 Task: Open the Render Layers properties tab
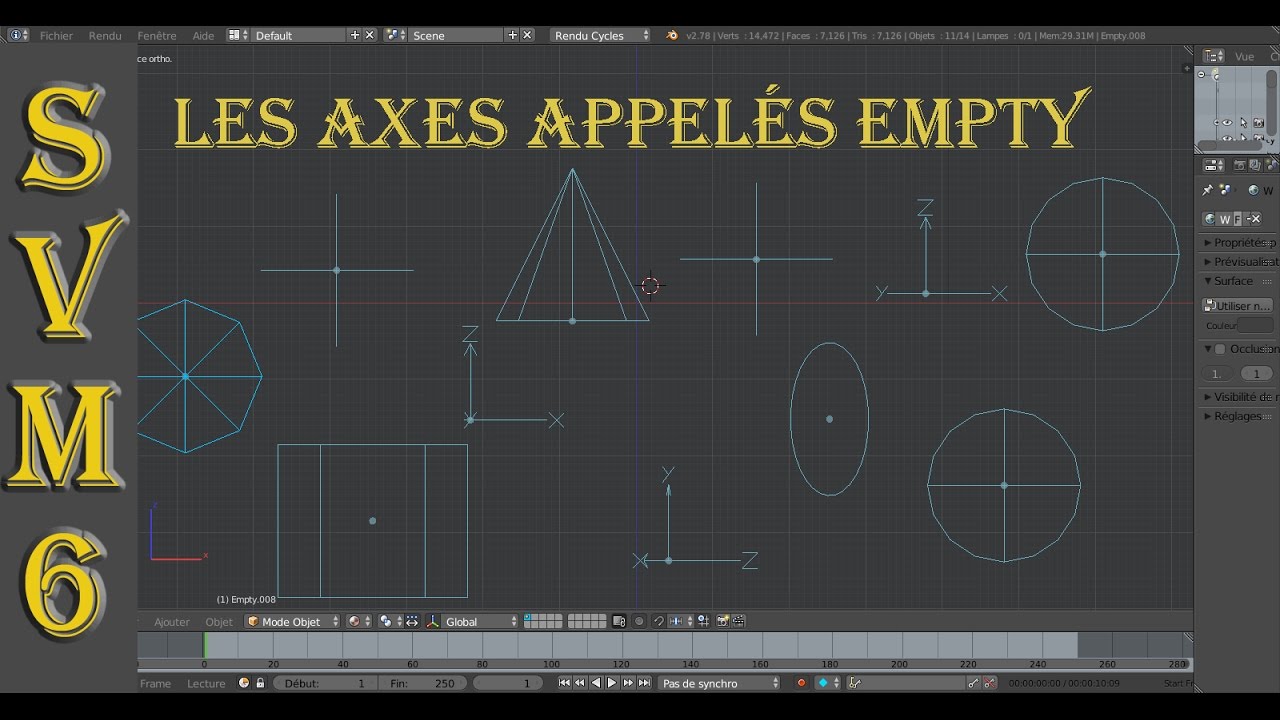point(1254,165)
